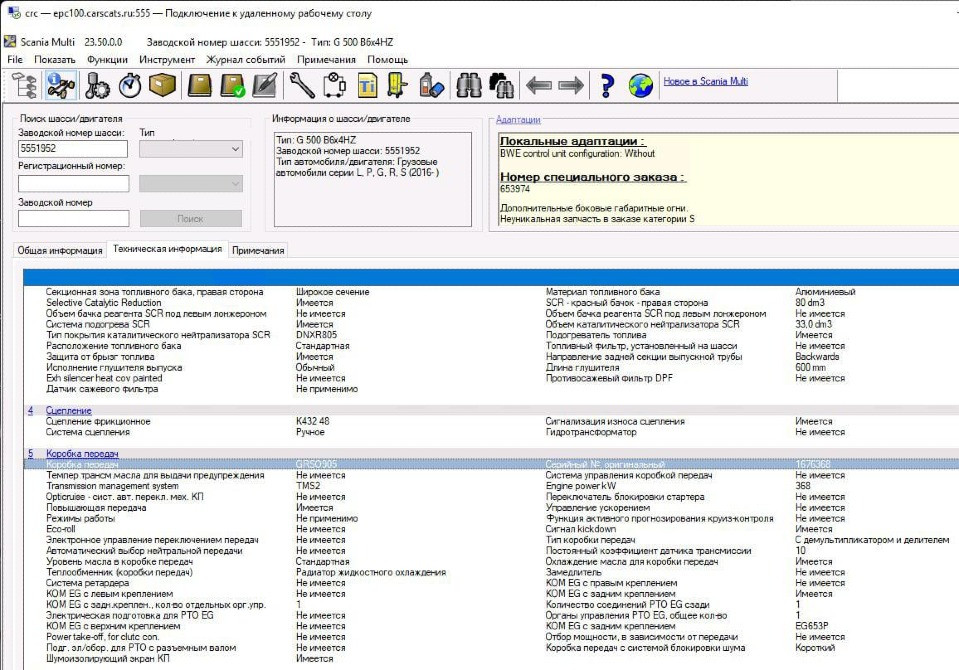Click the blue question mark help icon
This screenshot has width=959, height=670.
(606, 86)
